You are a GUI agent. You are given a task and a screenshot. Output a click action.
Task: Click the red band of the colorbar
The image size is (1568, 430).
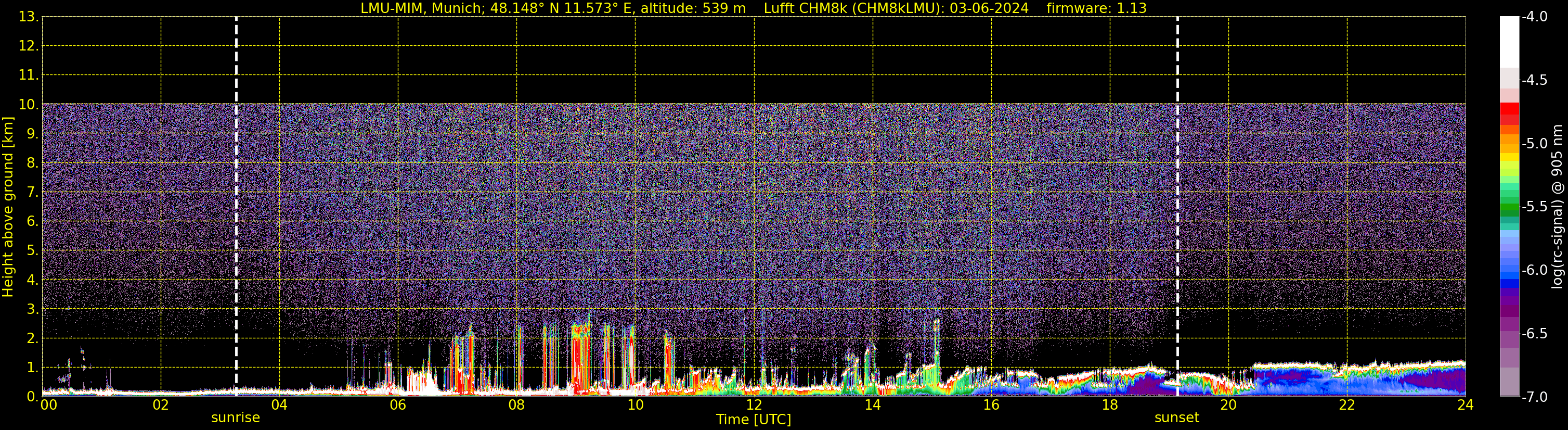point(1509,113)
